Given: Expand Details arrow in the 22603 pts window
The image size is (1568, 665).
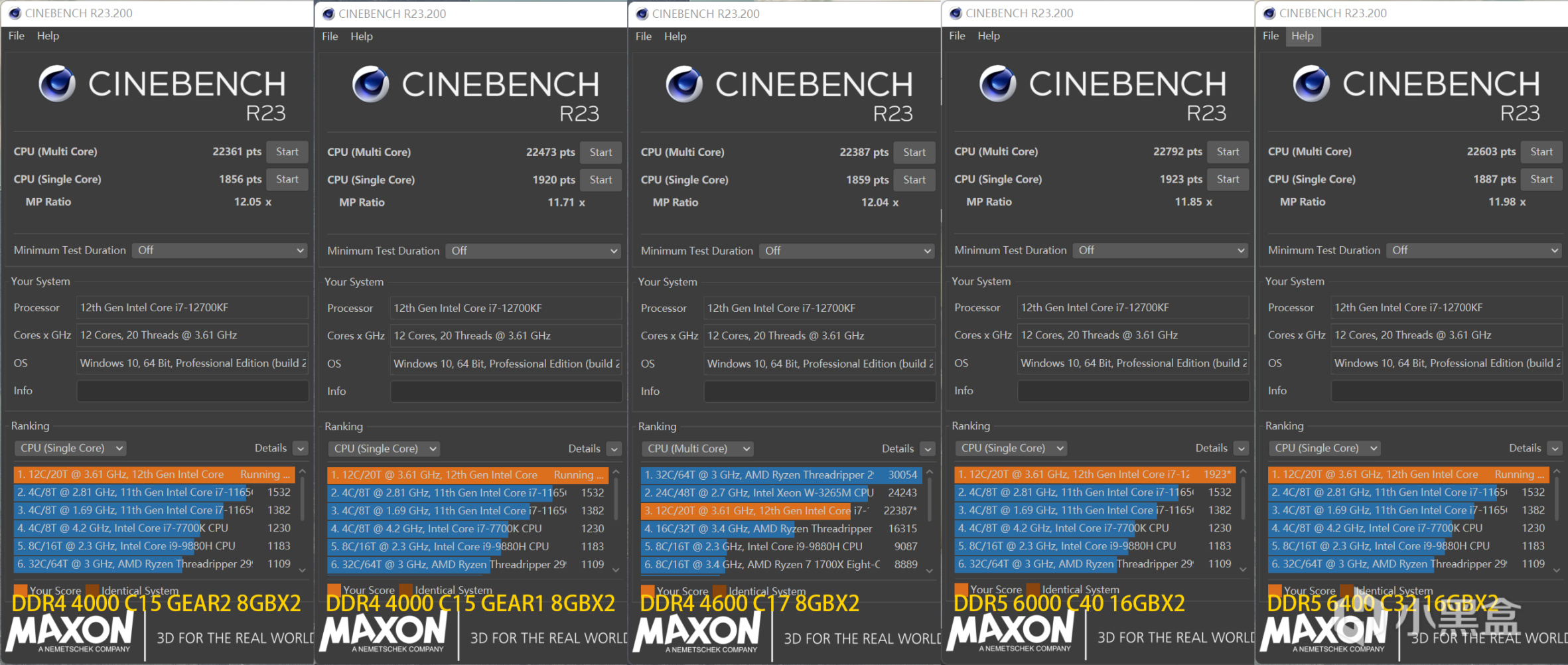Looking at the screenshot, I should click(1555, 449).
